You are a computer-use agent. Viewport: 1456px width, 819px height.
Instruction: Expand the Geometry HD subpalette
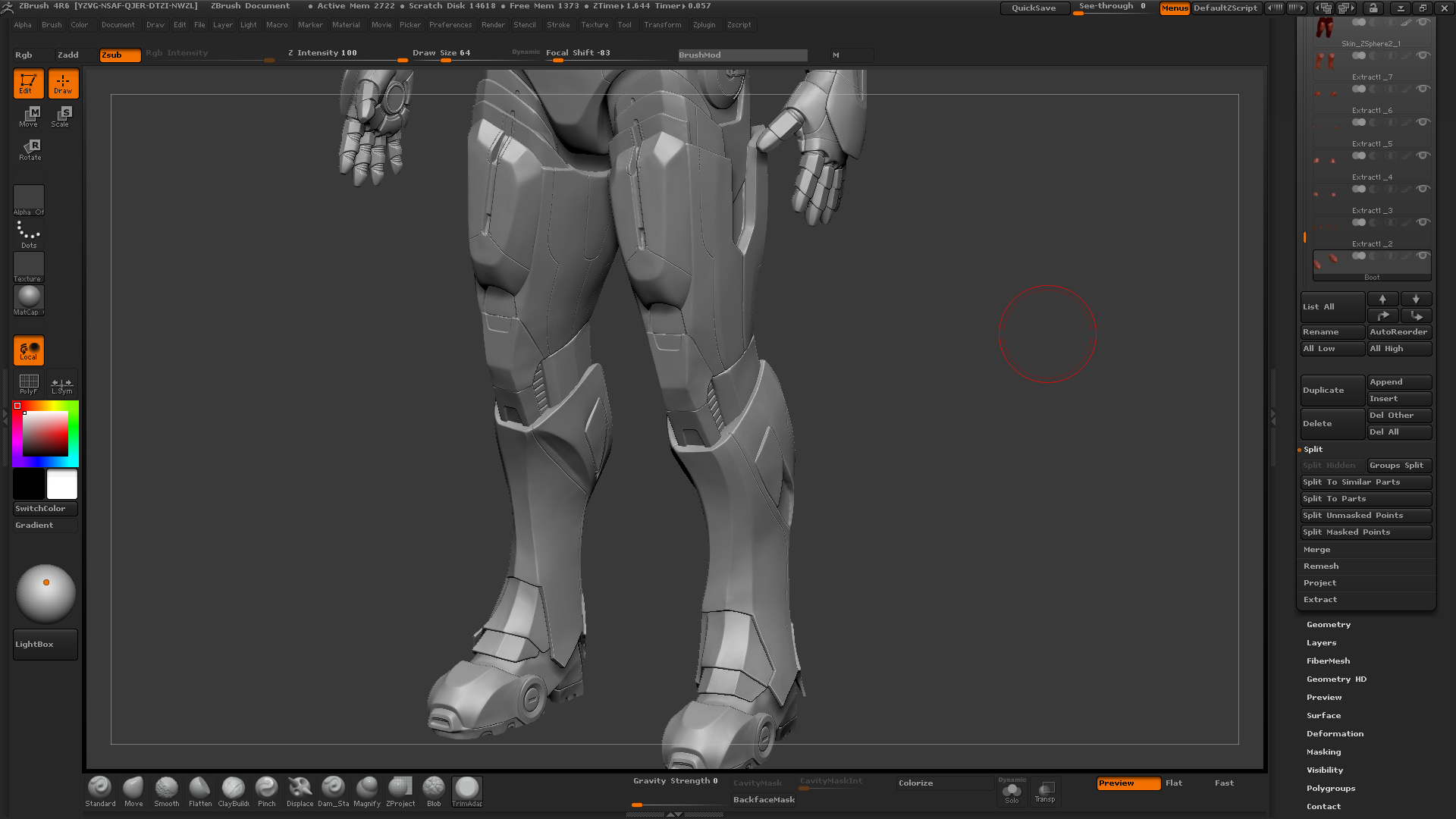pos(1337,679)
